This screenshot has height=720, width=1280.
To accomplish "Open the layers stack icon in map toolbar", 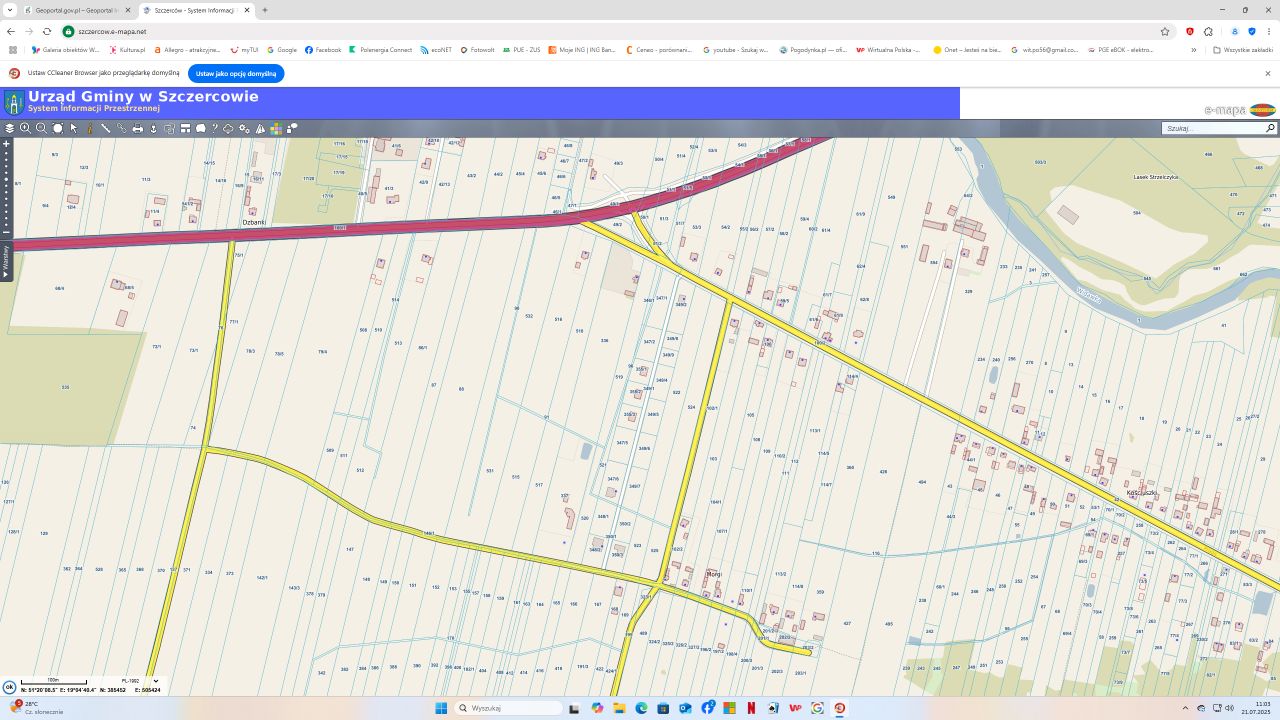I will [x=9, y=128].
